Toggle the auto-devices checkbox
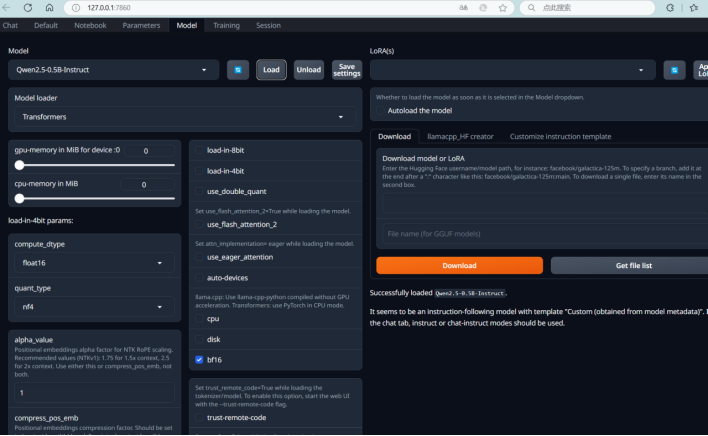 tap(199, 278)
